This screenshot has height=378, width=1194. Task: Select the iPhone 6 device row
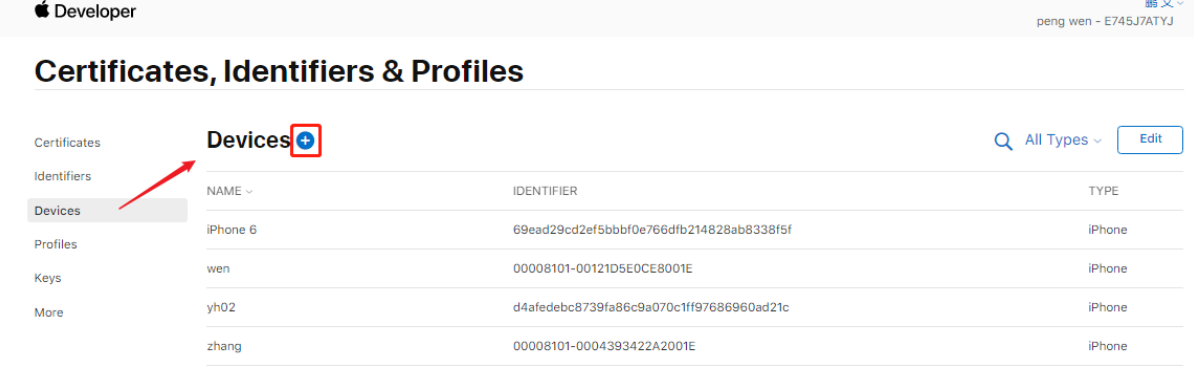[694, 230]
